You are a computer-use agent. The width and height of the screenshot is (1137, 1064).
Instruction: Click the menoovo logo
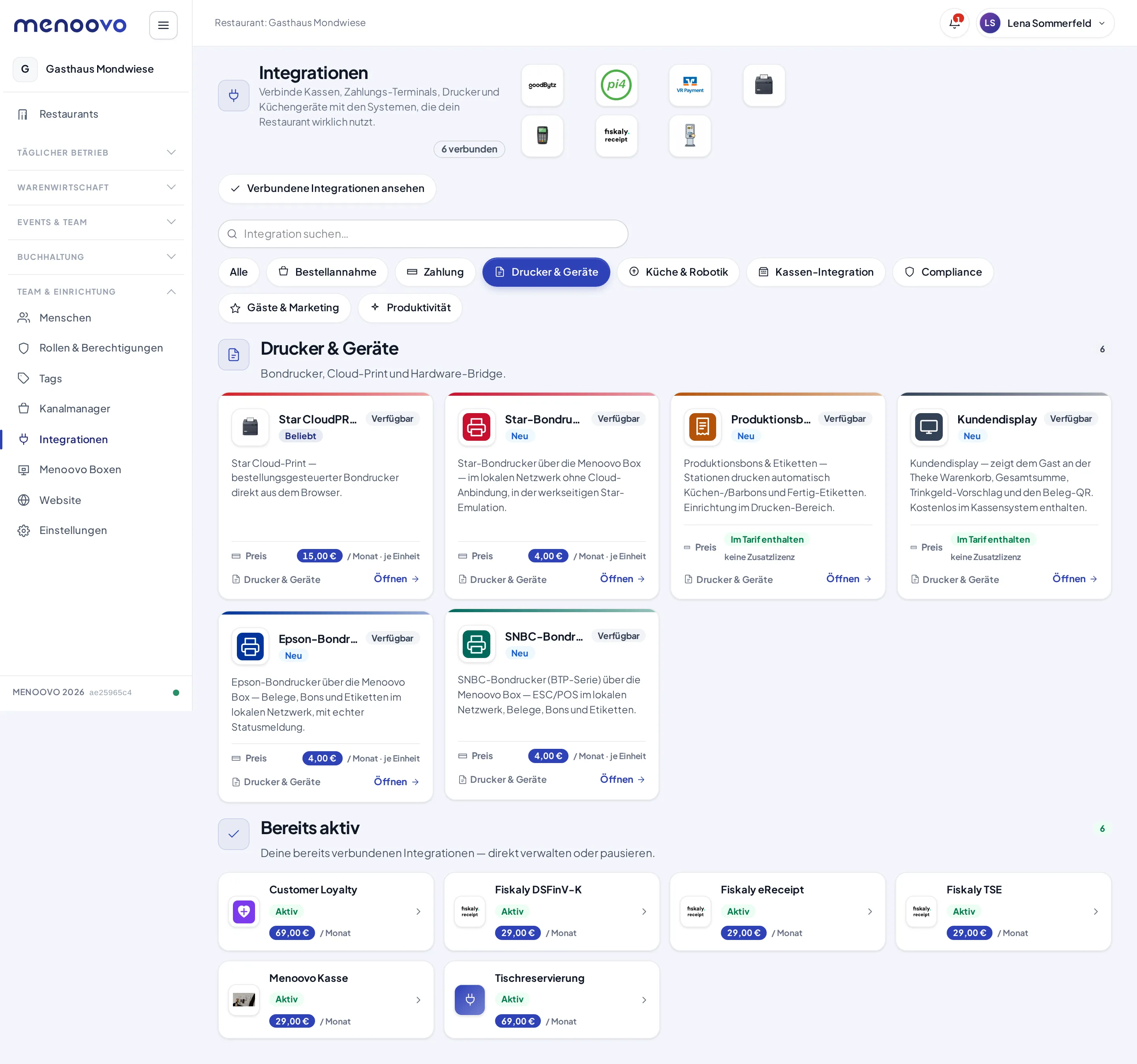pyautogui.click(x=70, y=24)
